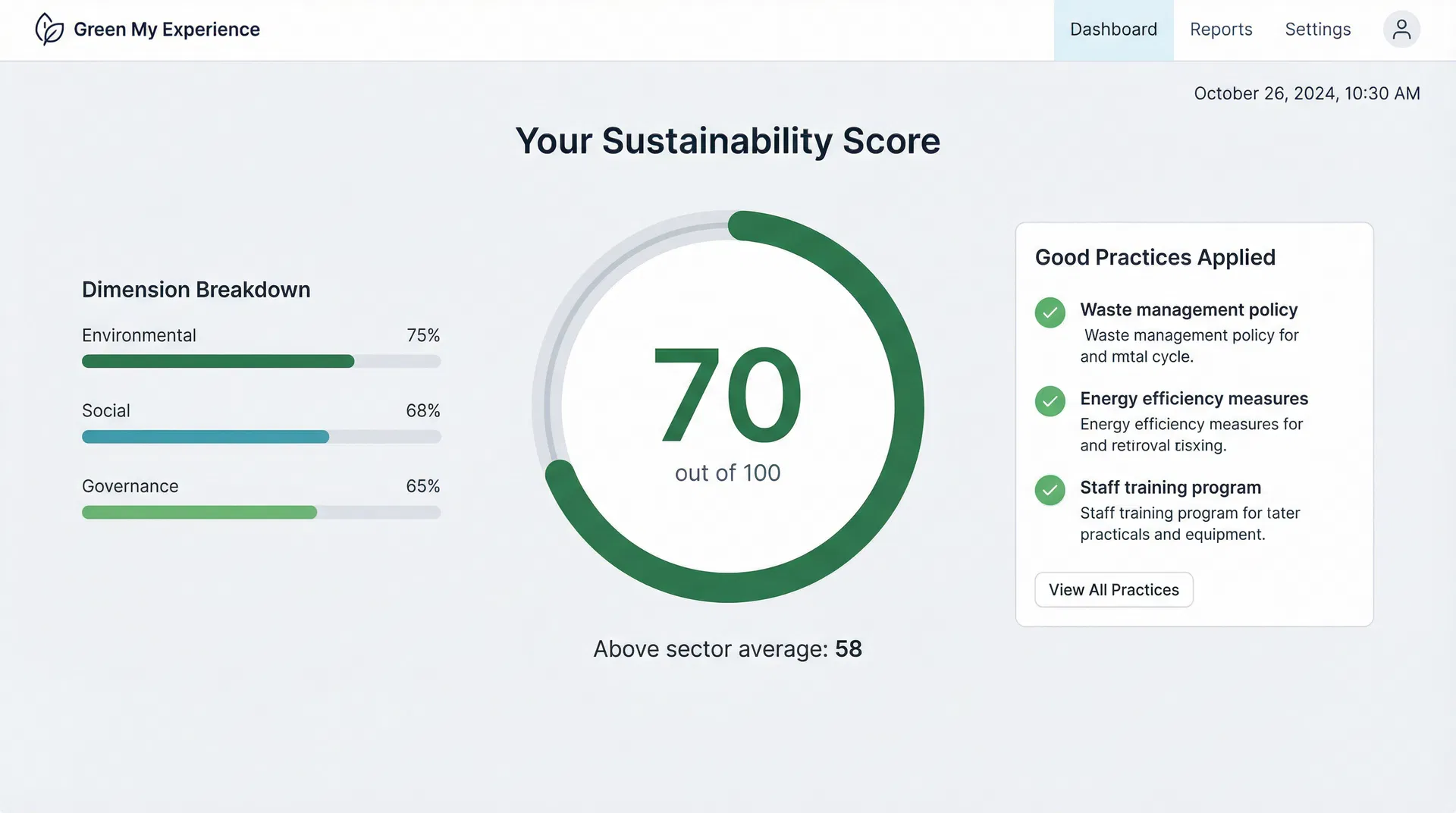Click the Governance progress bar
Screen dimensions: 1456x813
tap(261, 513)
